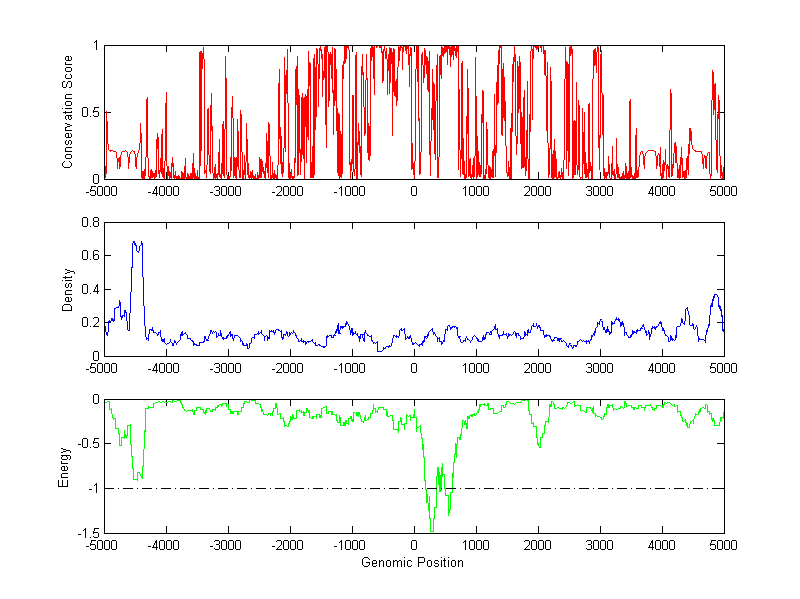Click the green energy dip near position 2000
Image resolution: width=800 pixels, height=599 pixels.
click(x=539, y=443)
